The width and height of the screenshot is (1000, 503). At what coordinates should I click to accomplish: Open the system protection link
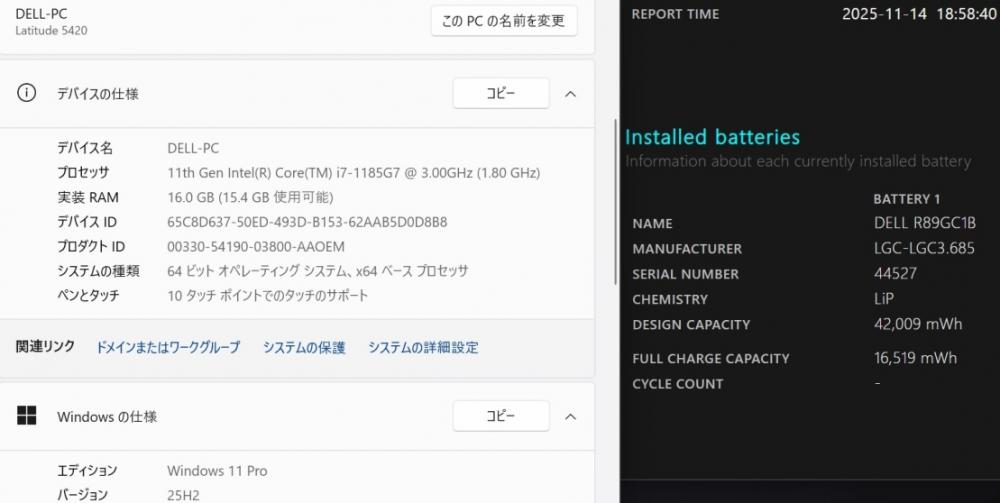pos(304,347)
